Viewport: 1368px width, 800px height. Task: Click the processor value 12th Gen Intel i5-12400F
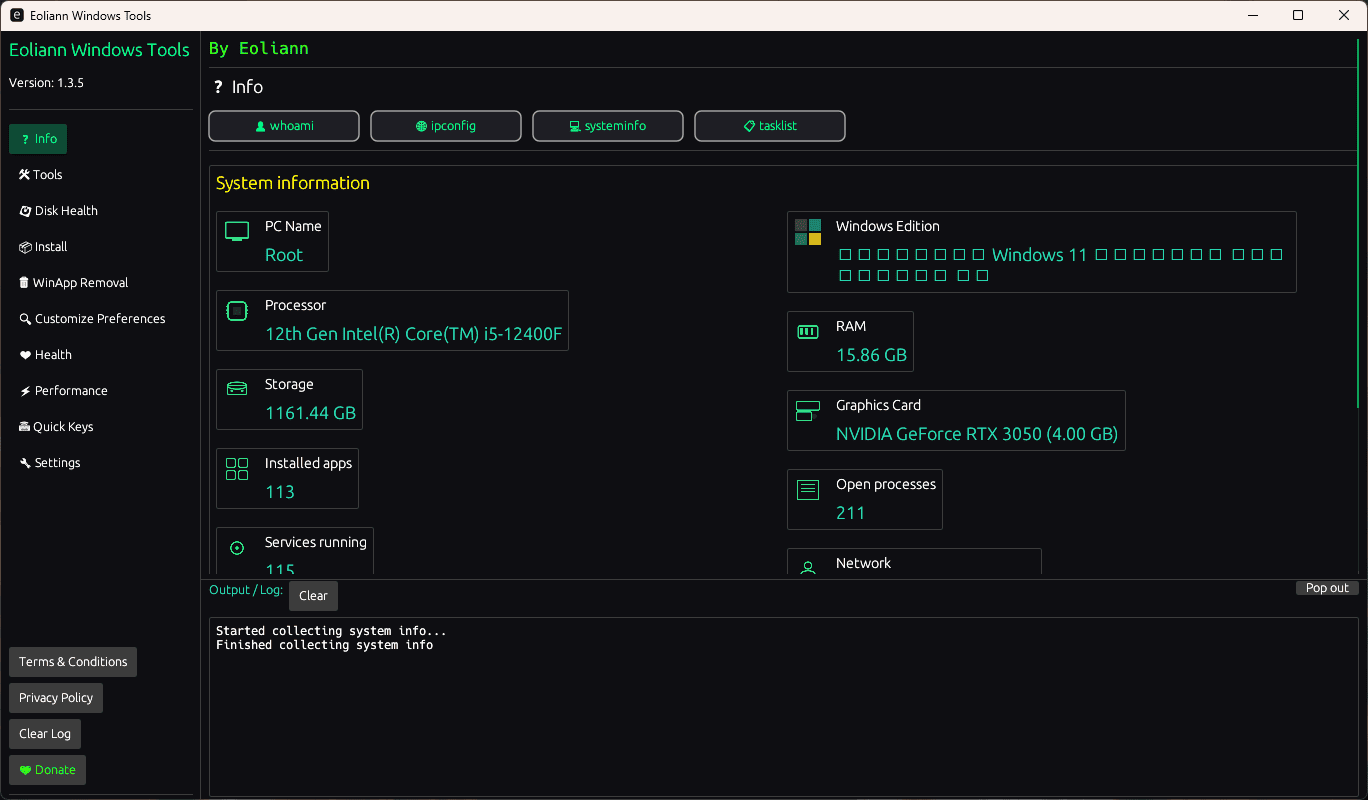(x=413, y=334)
